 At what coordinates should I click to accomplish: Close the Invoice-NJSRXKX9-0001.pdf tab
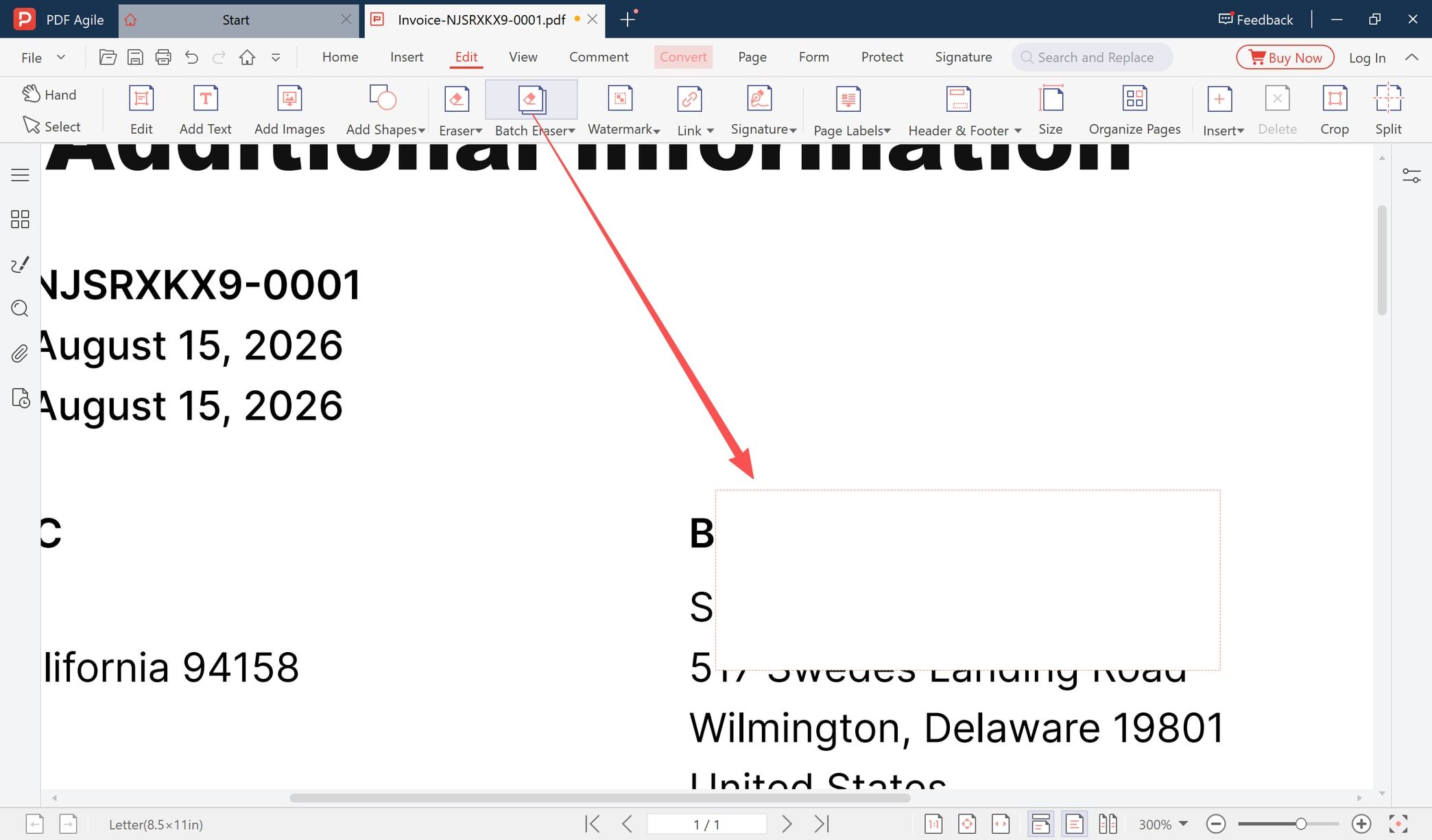point(593,19)
